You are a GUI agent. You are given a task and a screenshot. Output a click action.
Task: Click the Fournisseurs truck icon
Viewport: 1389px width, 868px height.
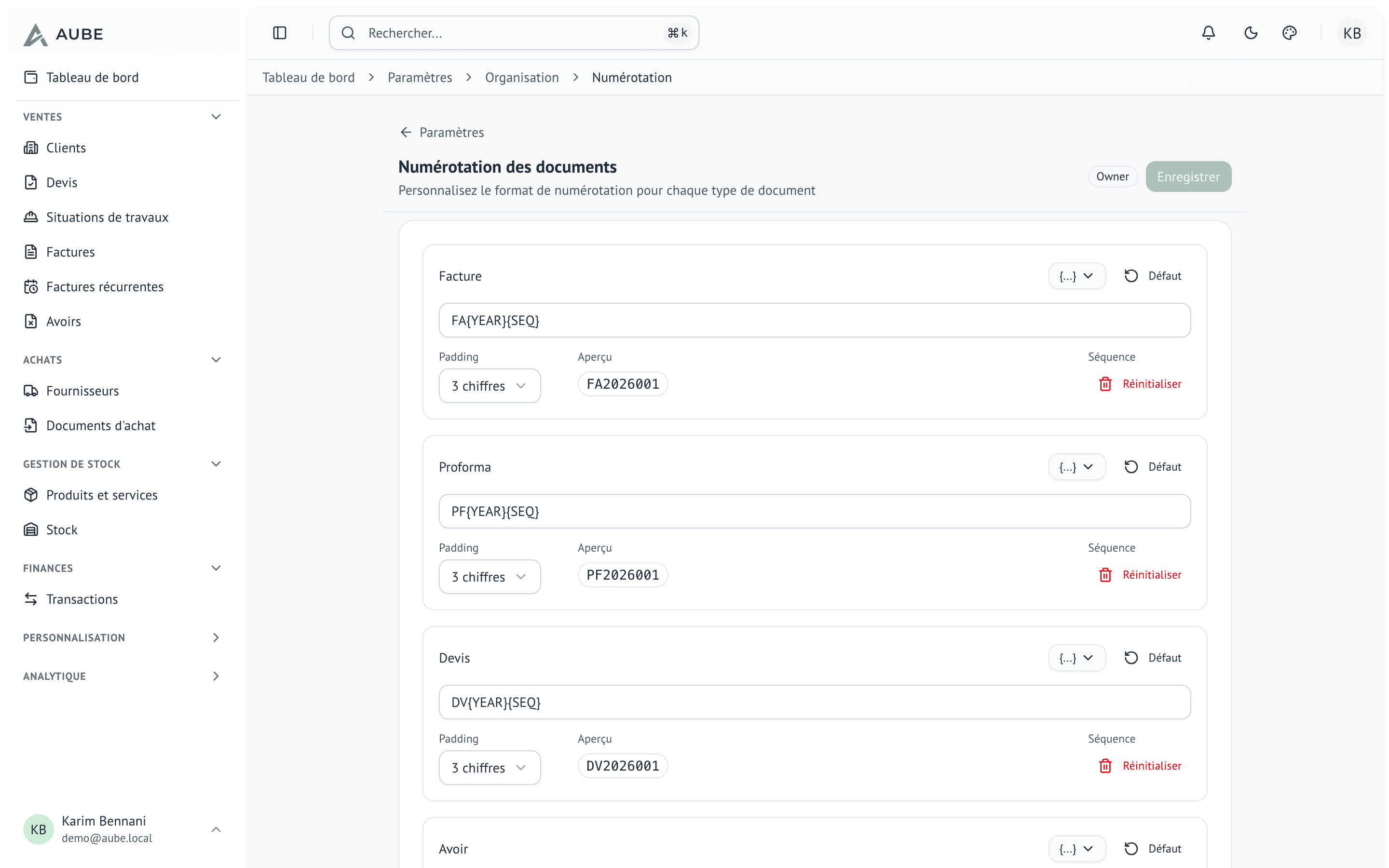(31, 391)
